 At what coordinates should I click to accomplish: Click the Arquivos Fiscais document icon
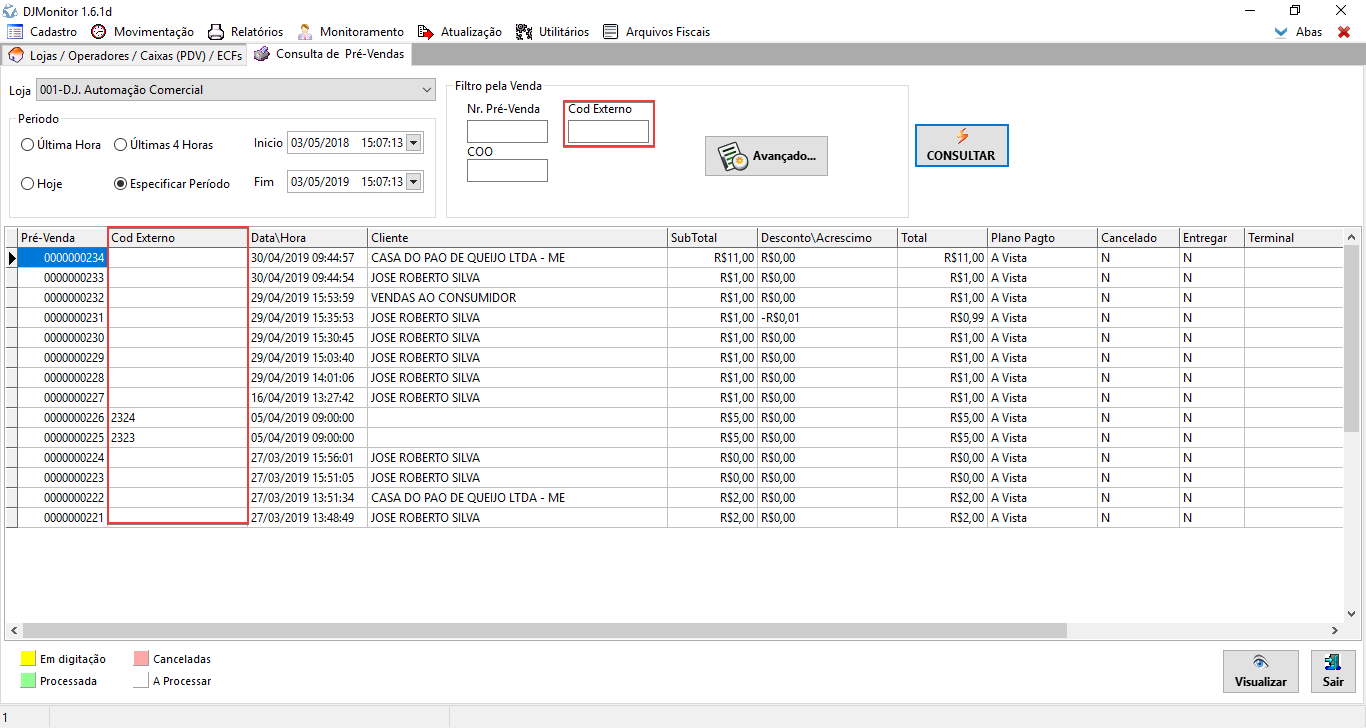[611, 32]
